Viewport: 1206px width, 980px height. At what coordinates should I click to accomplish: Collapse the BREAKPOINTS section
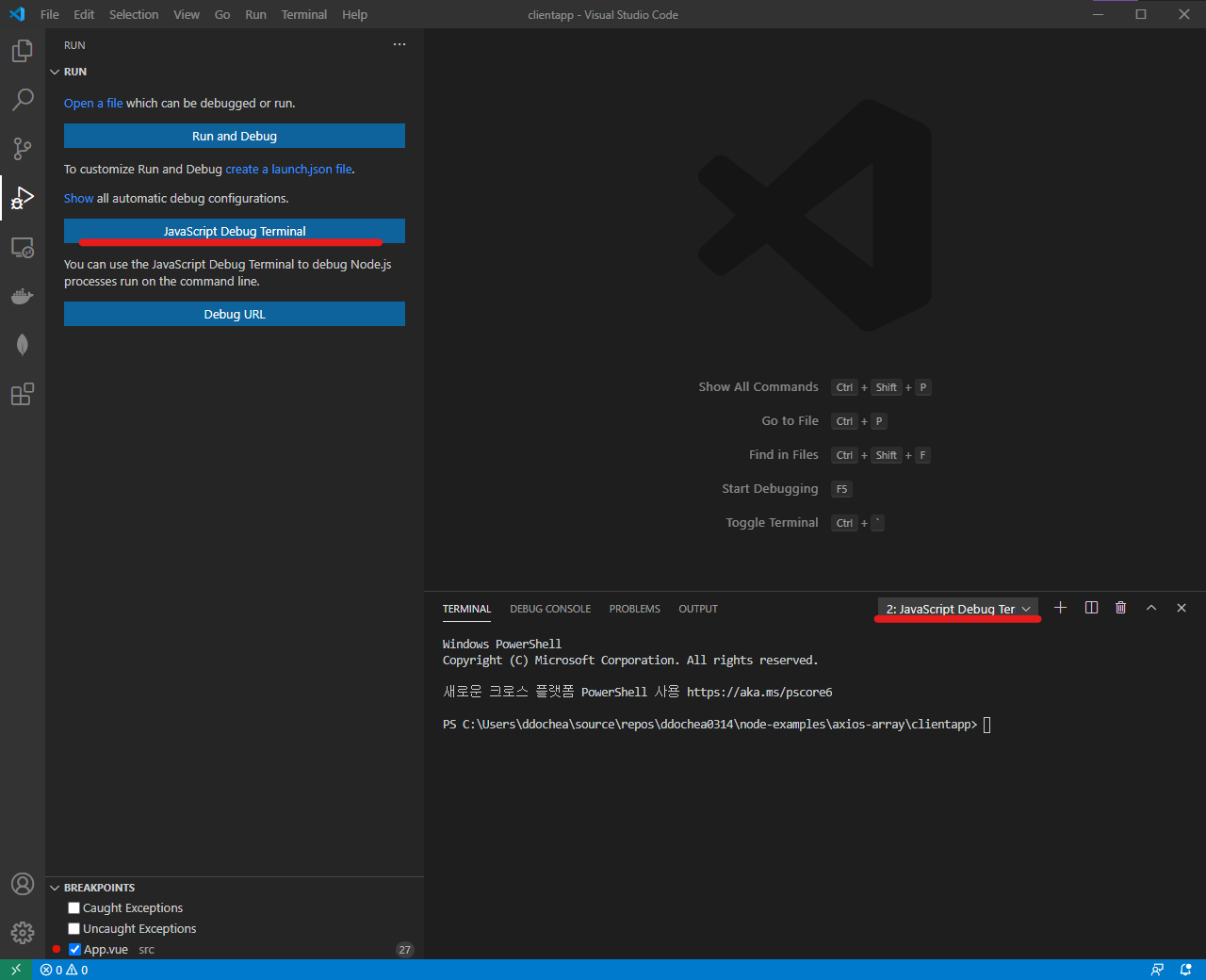click(55, 888)
